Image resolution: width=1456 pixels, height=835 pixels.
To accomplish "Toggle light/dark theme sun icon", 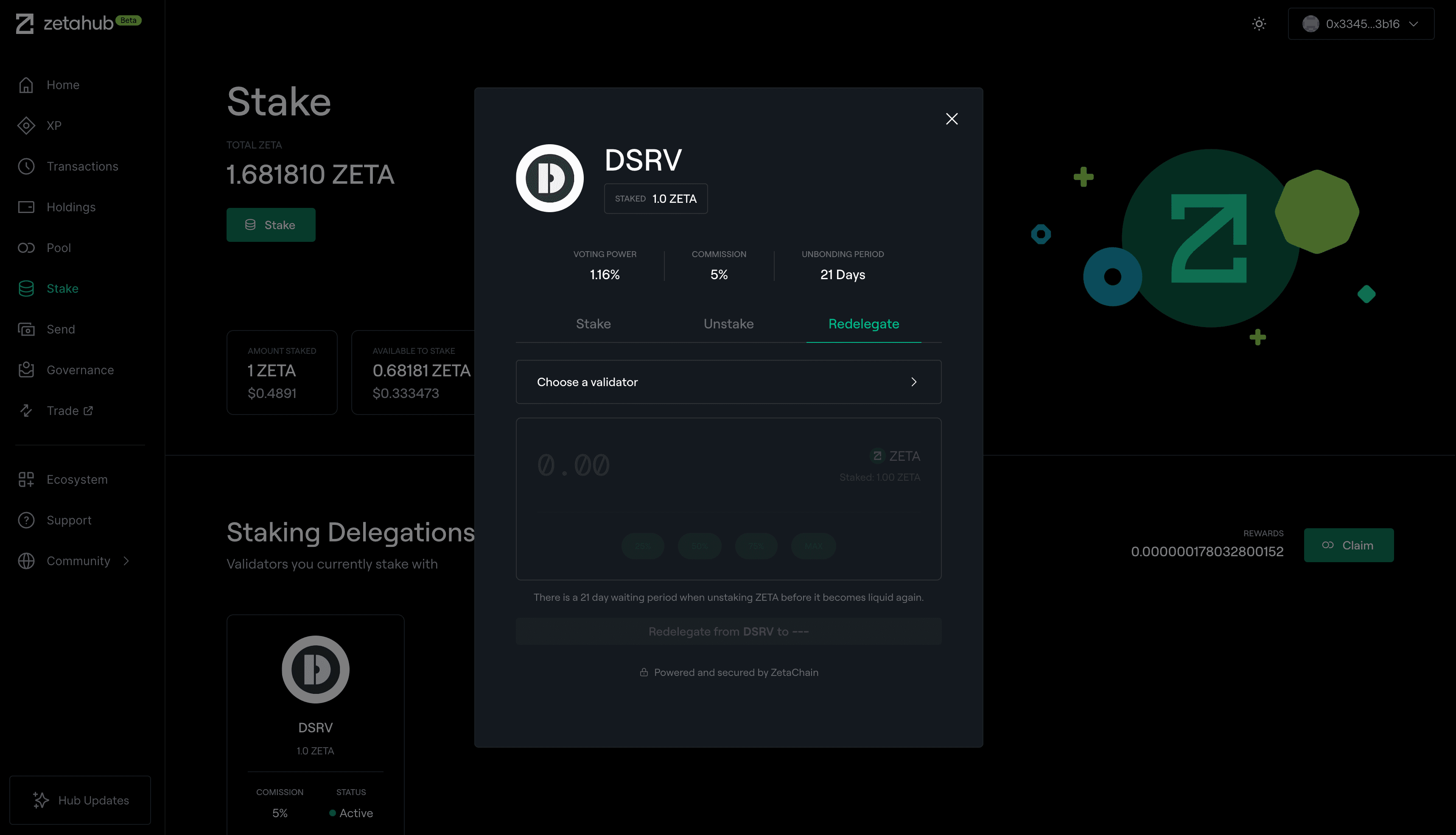I will click(1259, 24).
